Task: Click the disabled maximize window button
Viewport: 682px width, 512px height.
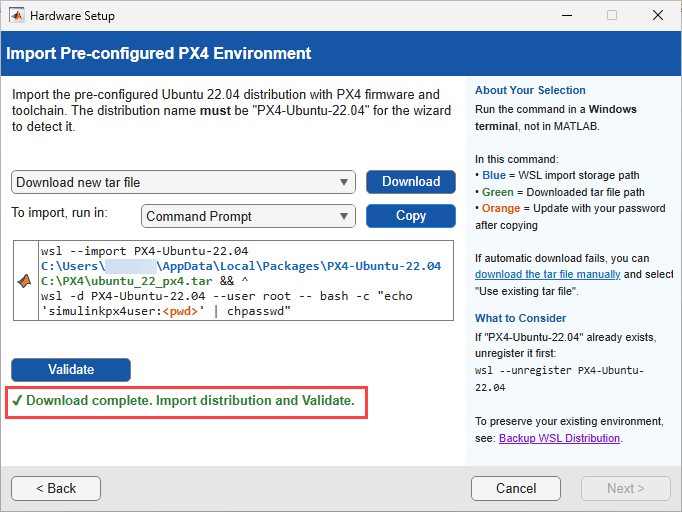Action: tap(612, 16)
